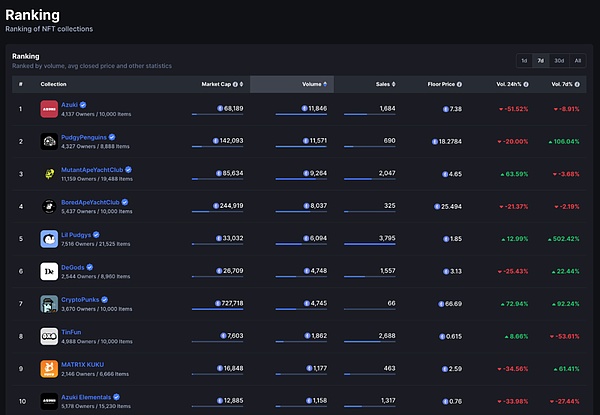Viewport: 600px width, 415px height.
Task: Select the BoredApeYachtClub collection avatar
Action: point(49,206)
